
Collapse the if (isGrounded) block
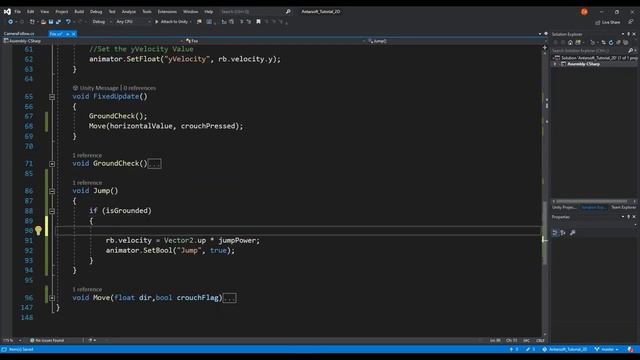[52, 211]
